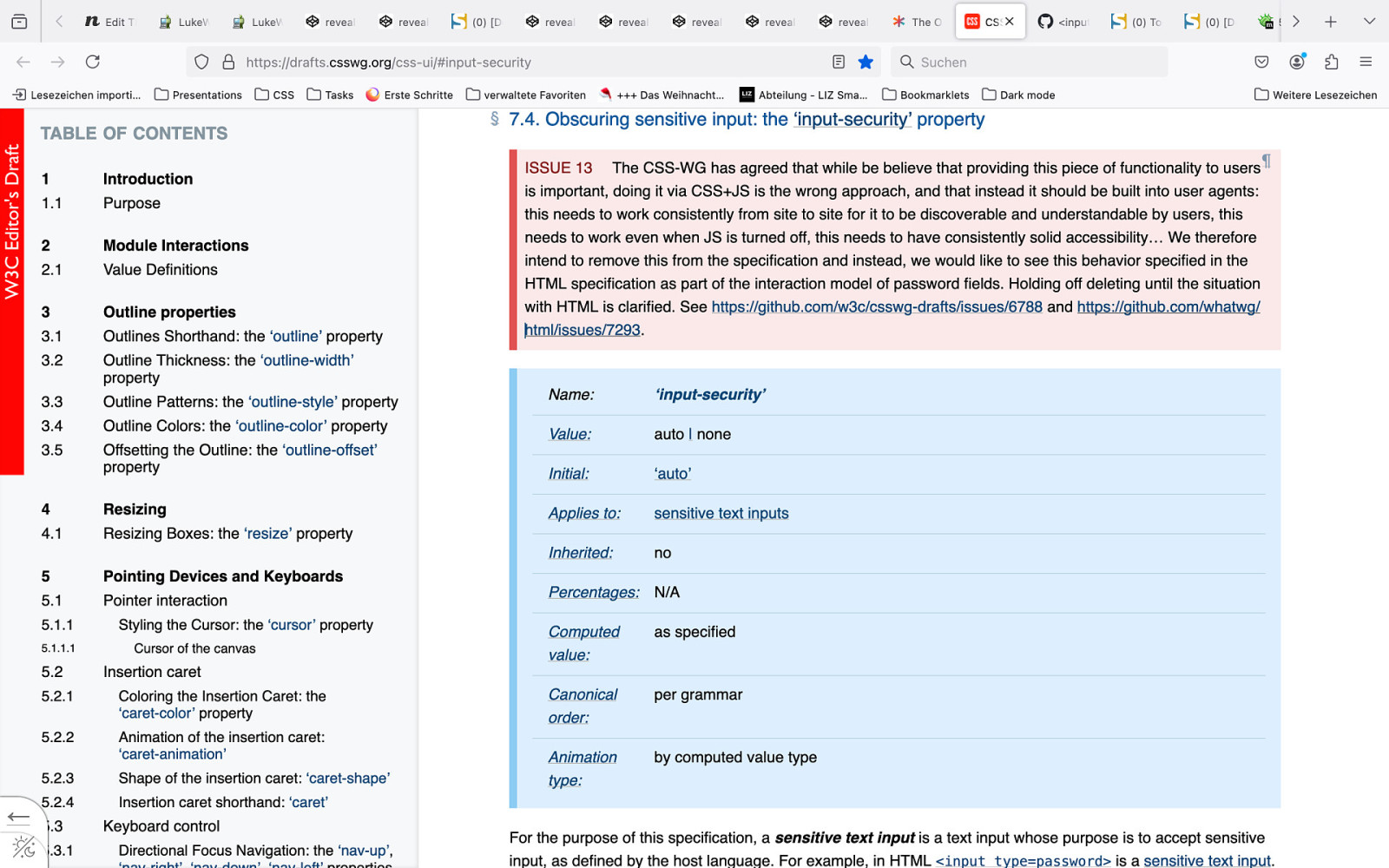
Task: Jump to 'Insertion caret' section
Action: click(x=152, y=672)
